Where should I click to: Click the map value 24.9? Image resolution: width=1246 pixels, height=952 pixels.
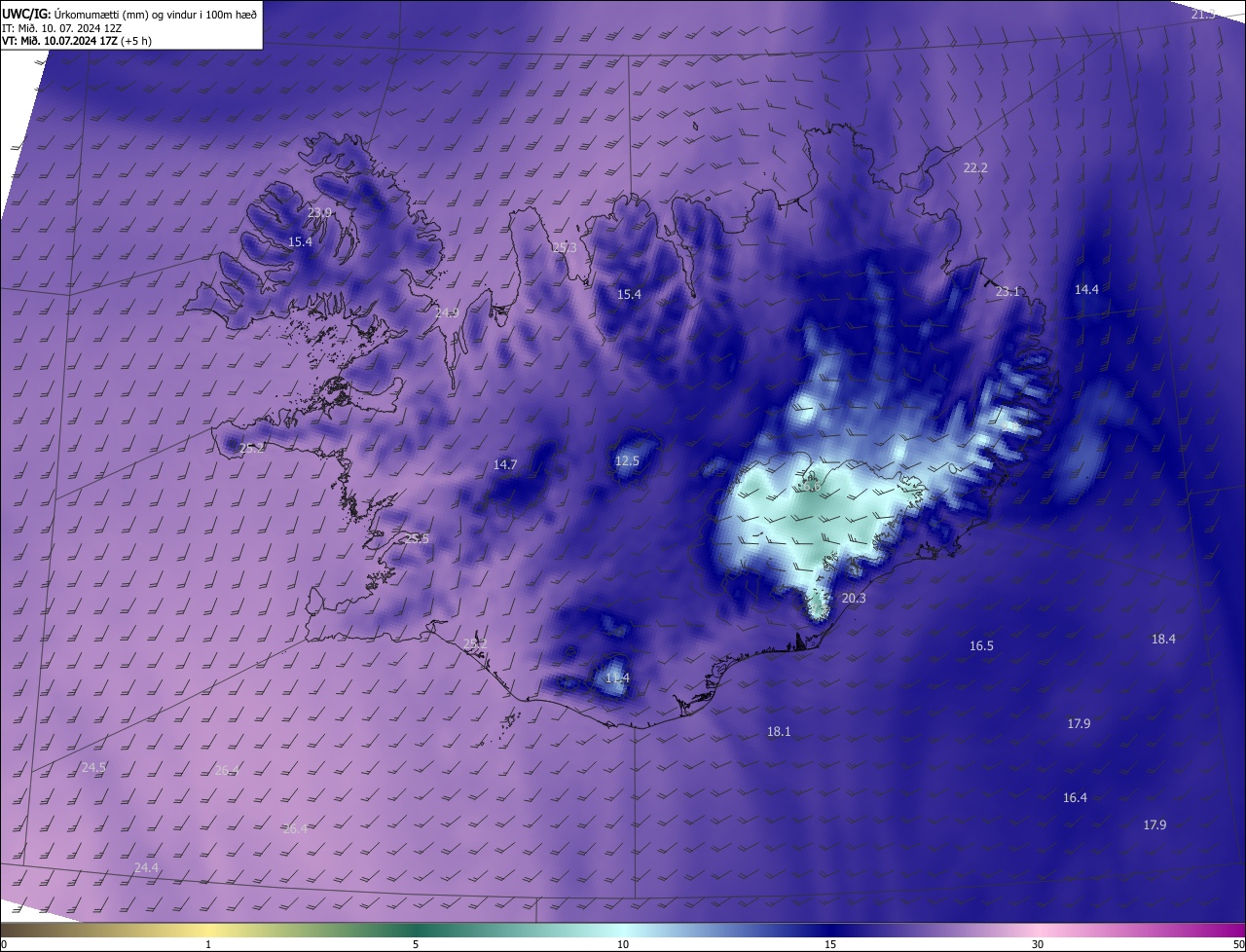click(446, 312)
